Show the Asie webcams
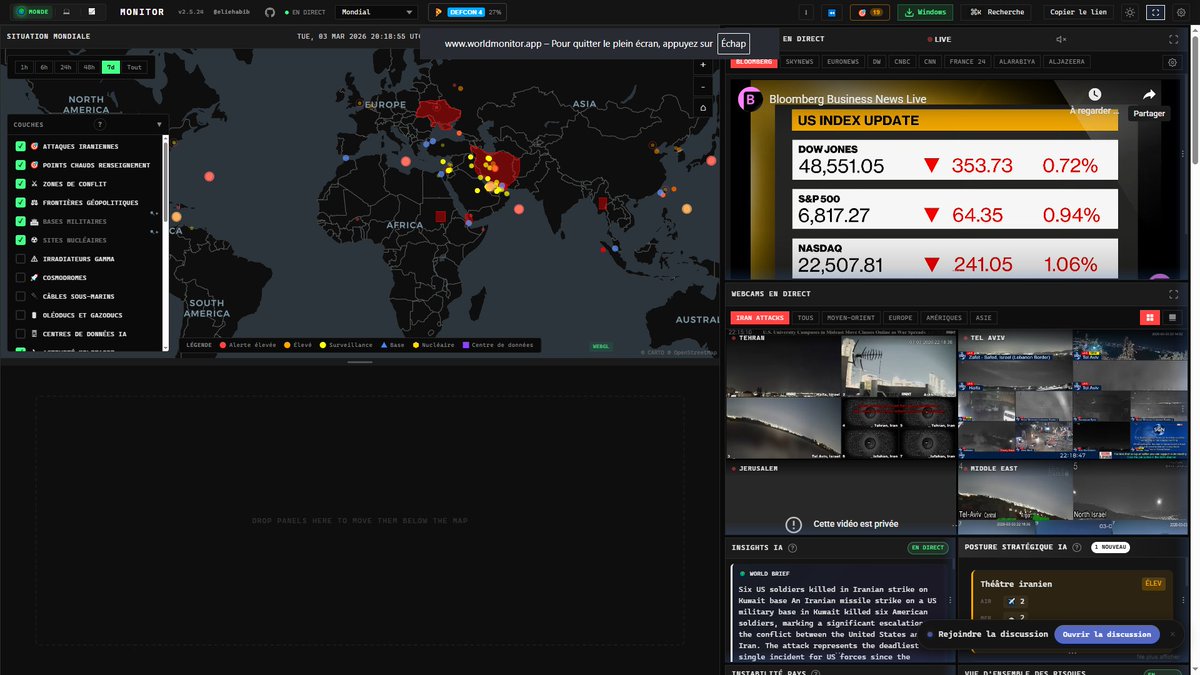The image size is (1200, 675). pyautogui.click(x=984, y=317)
